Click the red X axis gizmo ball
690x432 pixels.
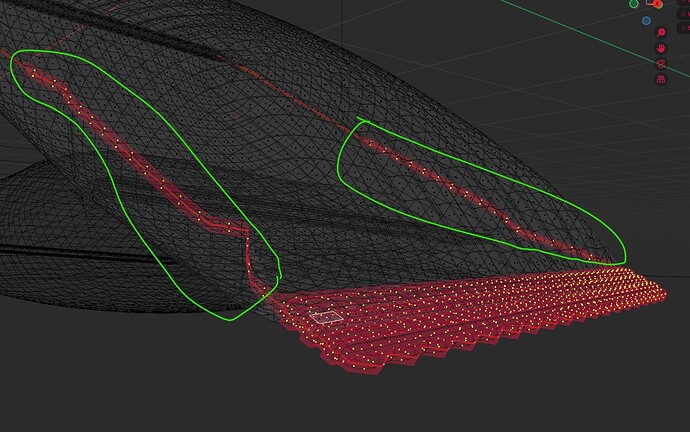(x=657, y=4)
